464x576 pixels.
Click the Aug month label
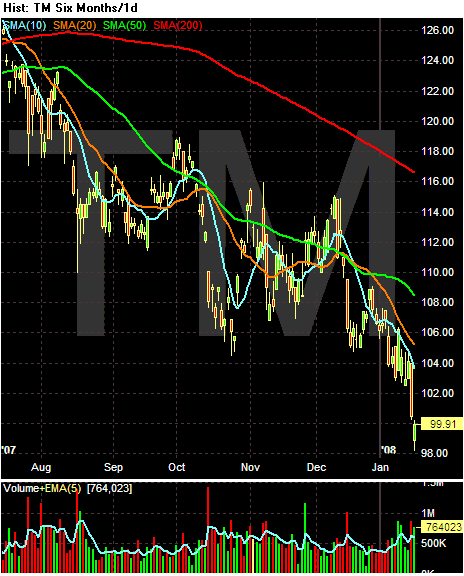click(41, 467)
